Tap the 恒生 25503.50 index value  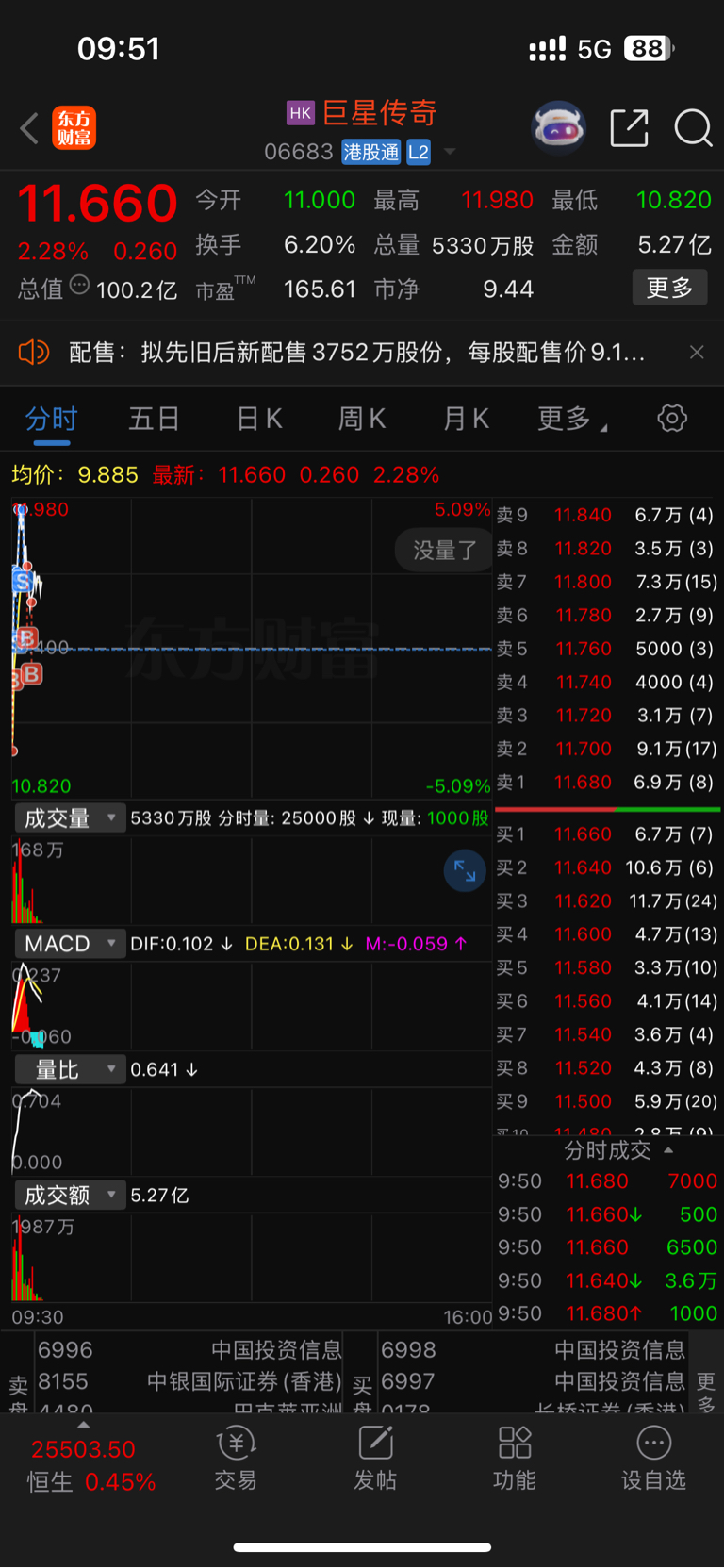coord(83,1449)
